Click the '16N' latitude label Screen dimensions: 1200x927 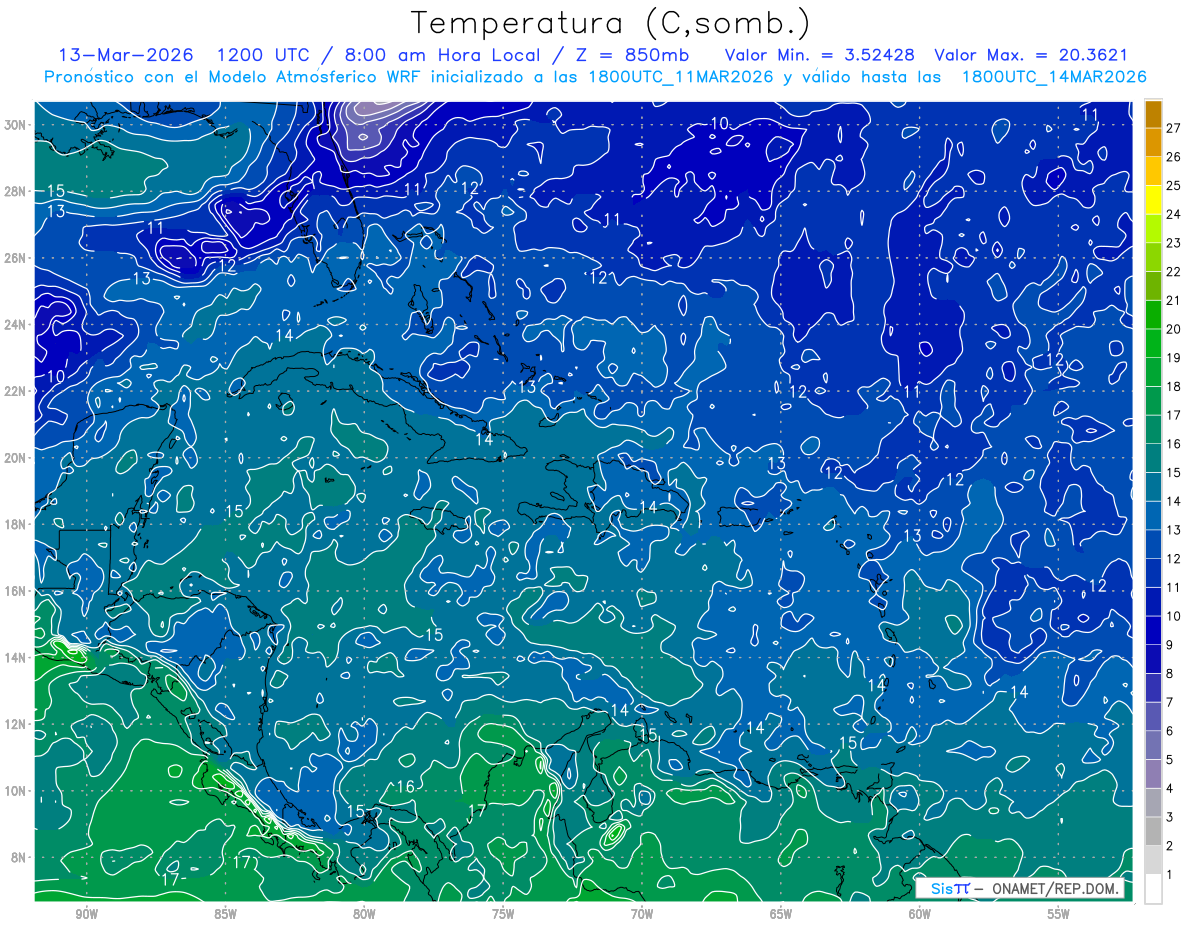[x=14, y=590]
